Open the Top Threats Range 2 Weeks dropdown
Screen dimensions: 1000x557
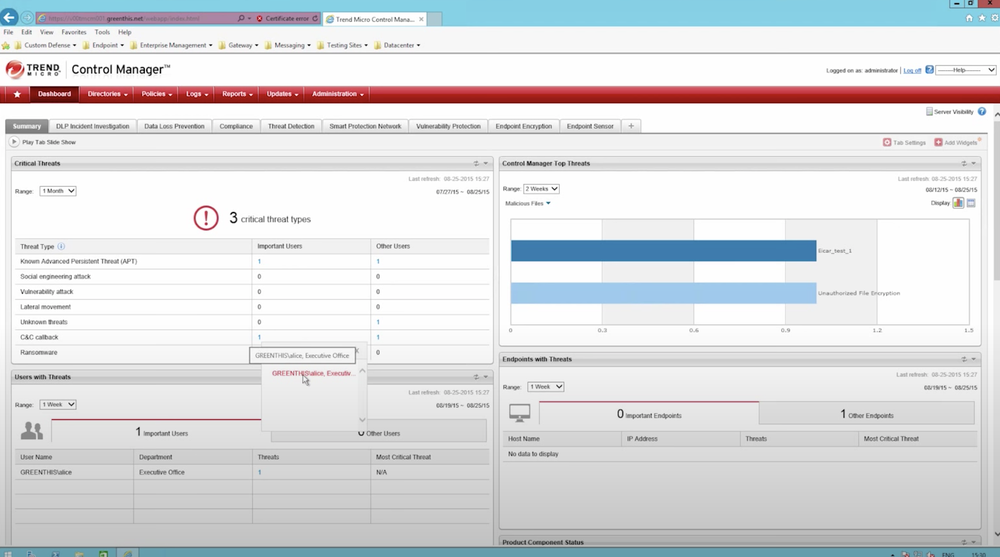(541, 189)
